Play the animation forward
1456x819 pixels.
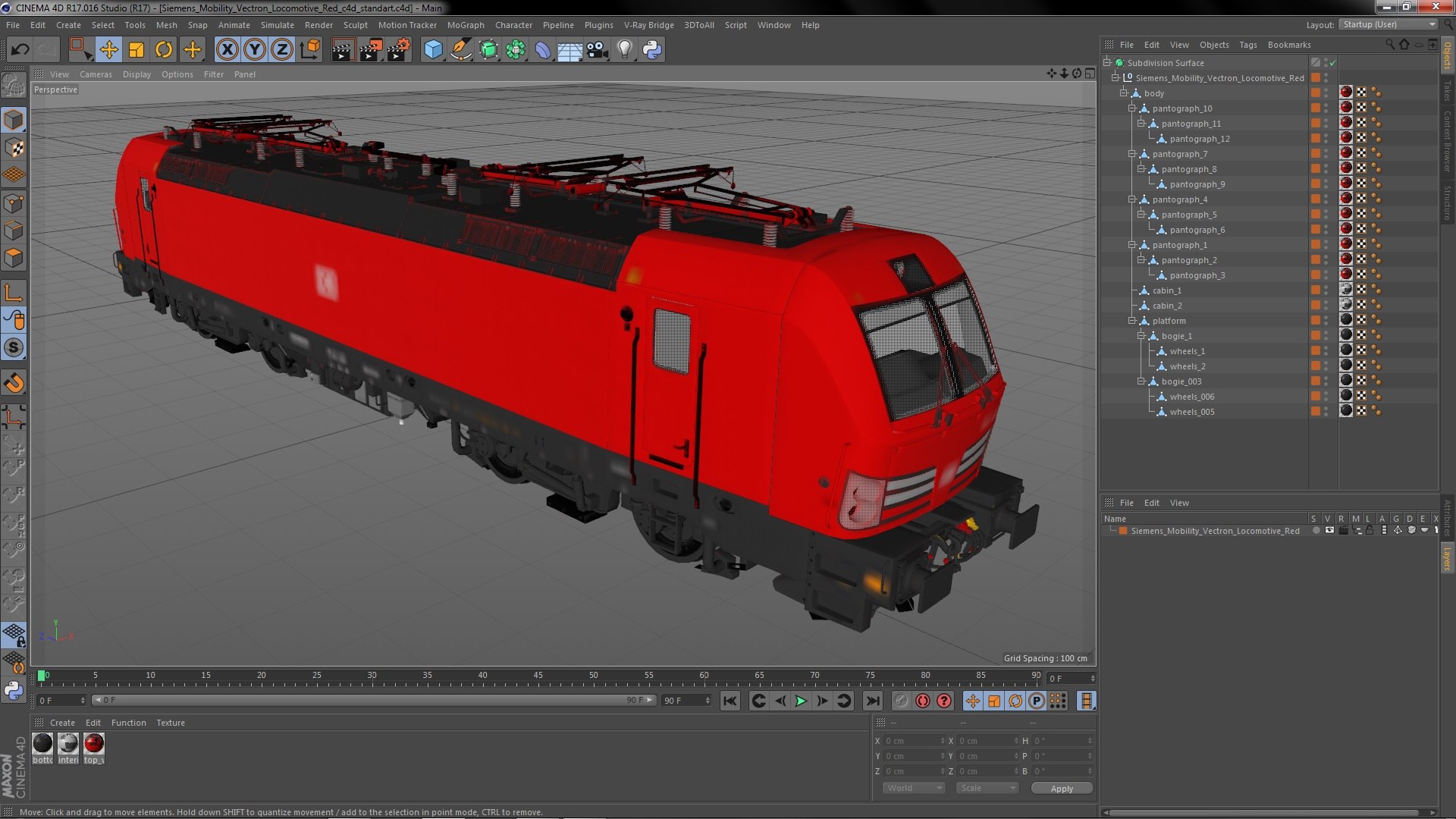[801, 701]
